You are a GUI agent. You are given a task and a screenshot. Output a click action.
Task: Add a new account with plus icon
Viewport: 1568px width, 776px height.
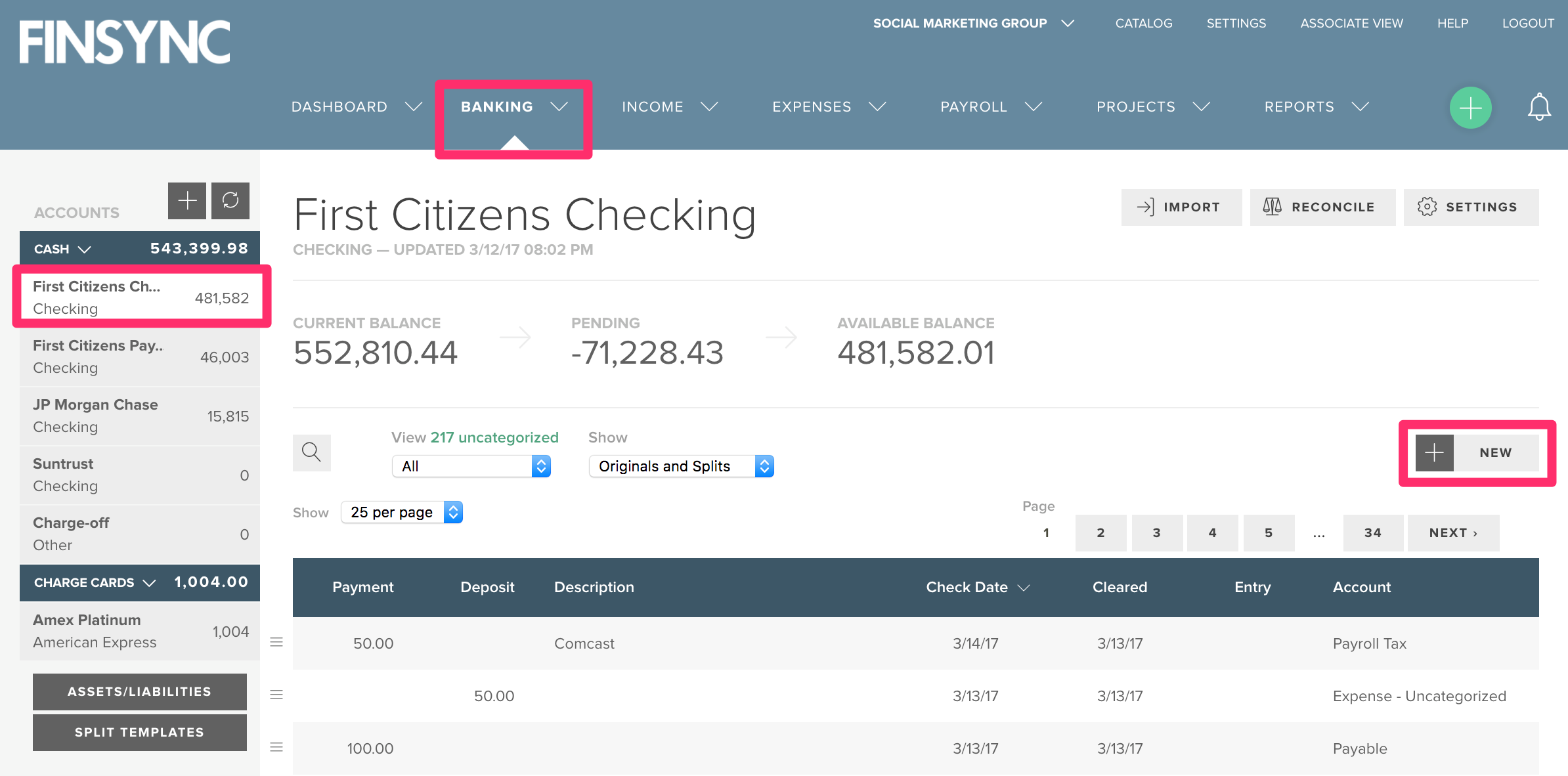coord(187,200)
